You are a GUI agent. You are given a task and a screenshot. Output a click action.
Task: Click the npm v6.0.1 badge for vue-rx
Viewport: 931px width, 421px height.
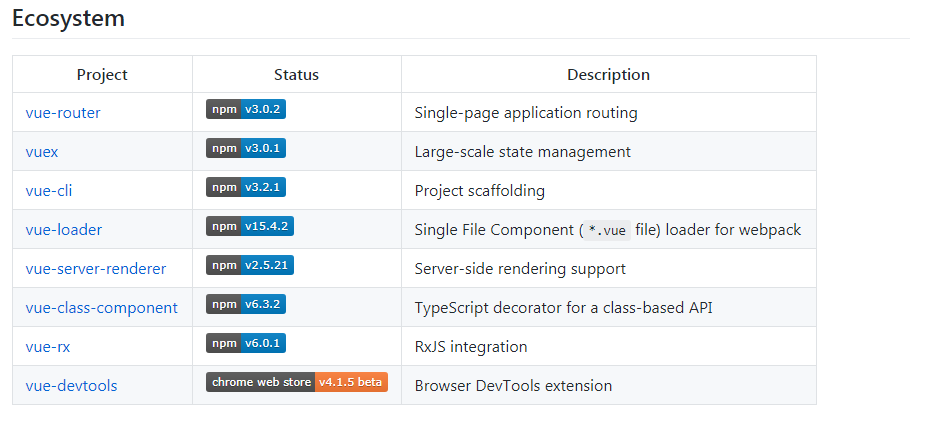246,343
